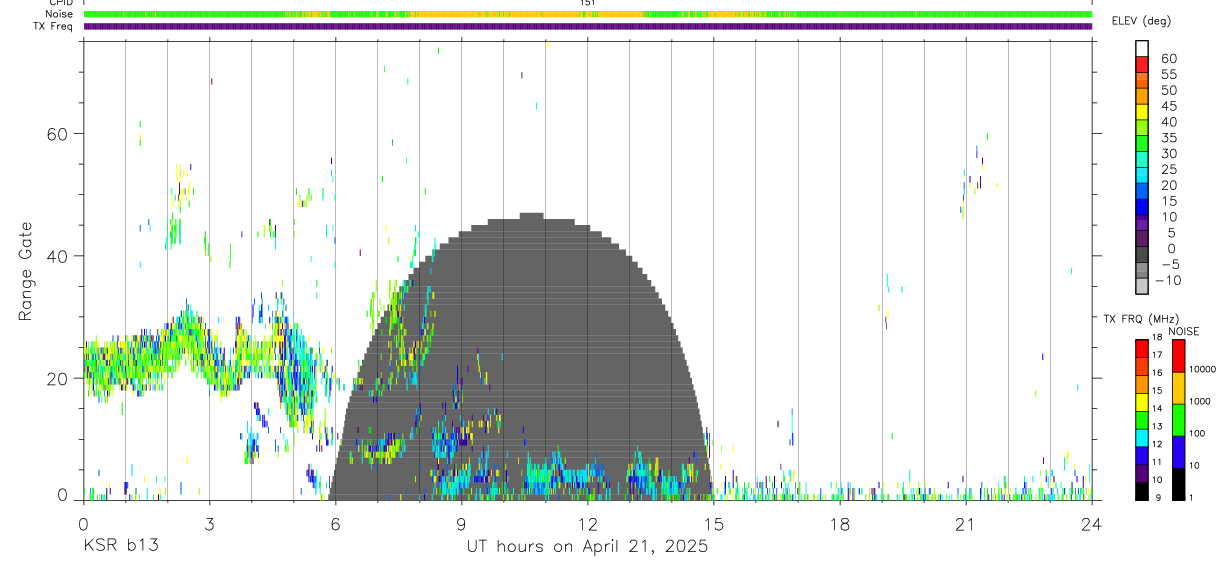This screenshot has width=1228, height=567.
Task: Click the '15' tick label on time axis
Action: pyautogui.click(x=713, y=524)
